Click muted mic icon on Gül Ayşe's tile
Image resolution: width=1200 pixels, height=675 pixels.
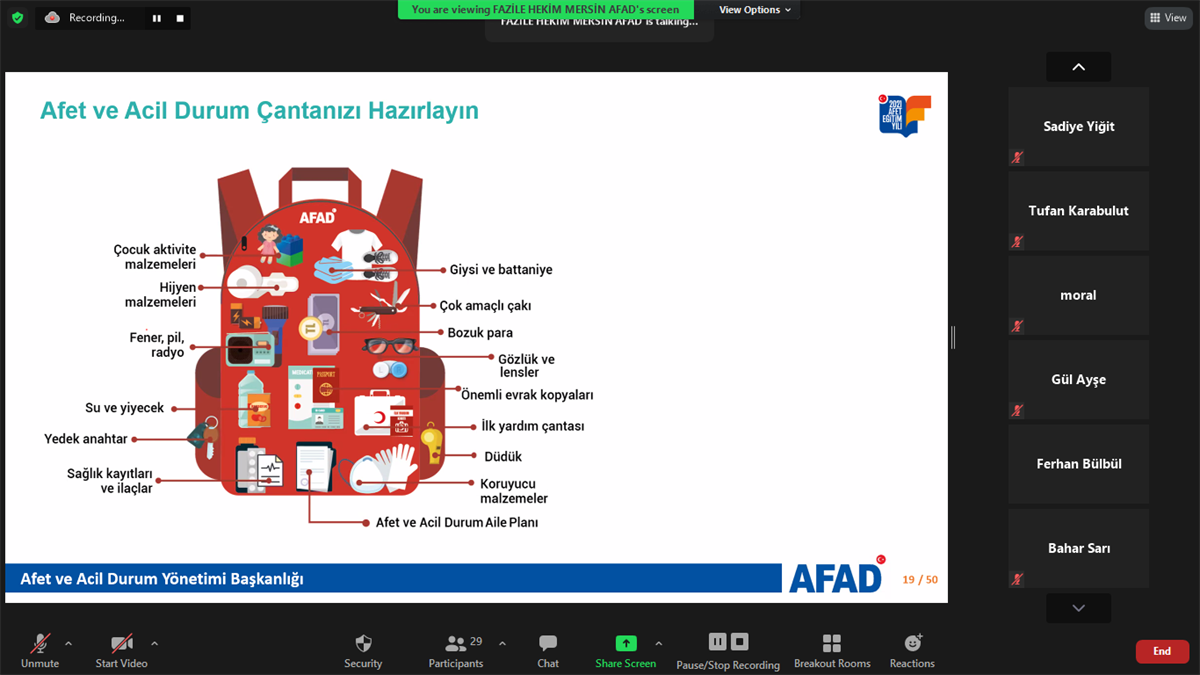1017,410
